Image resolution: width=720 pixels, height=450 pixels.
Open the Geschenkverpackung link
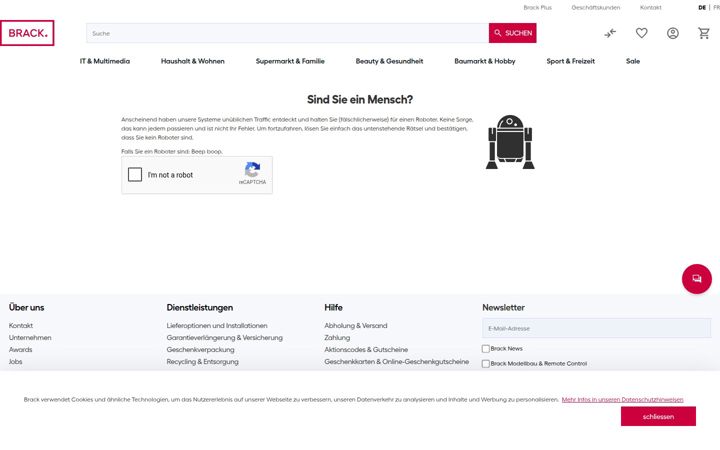(200, 349)
